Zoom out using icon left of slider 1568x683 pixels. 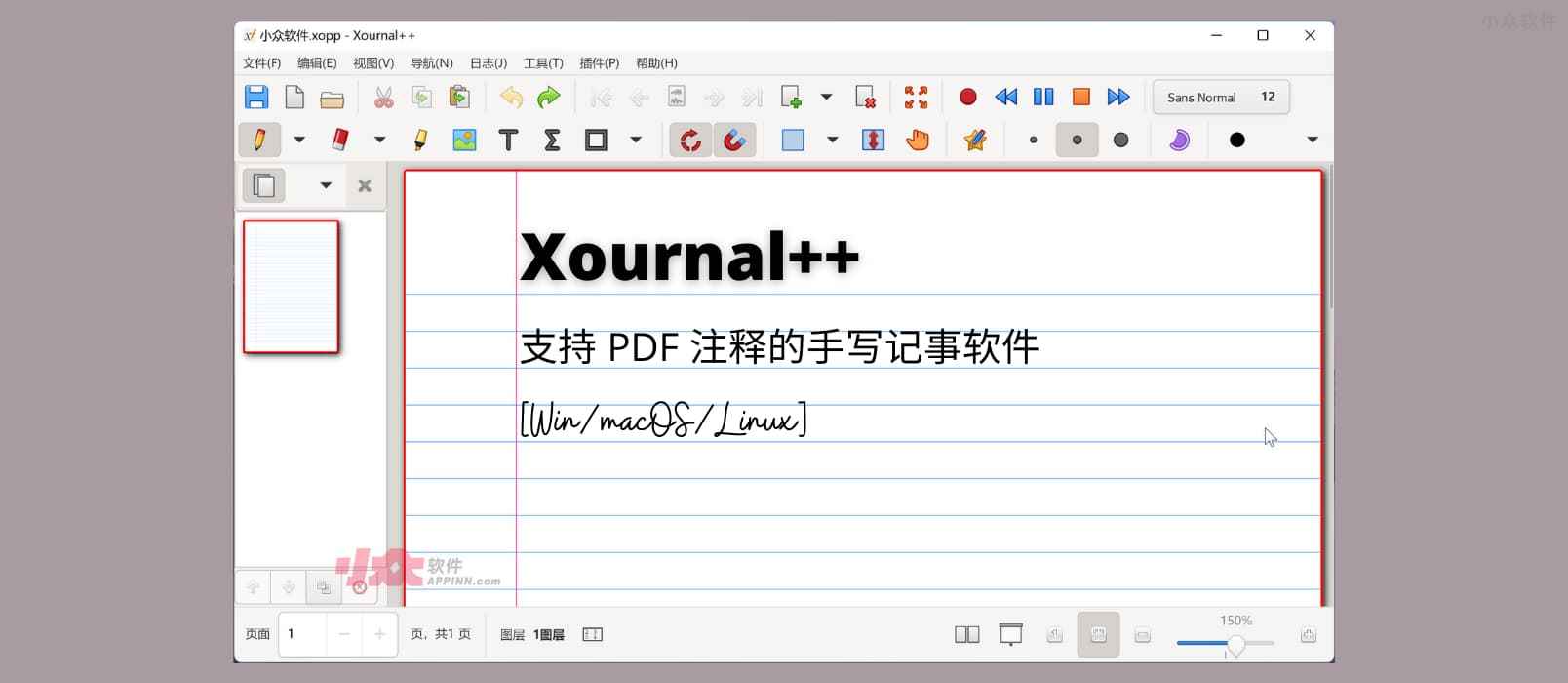[x=1143, y=635]
